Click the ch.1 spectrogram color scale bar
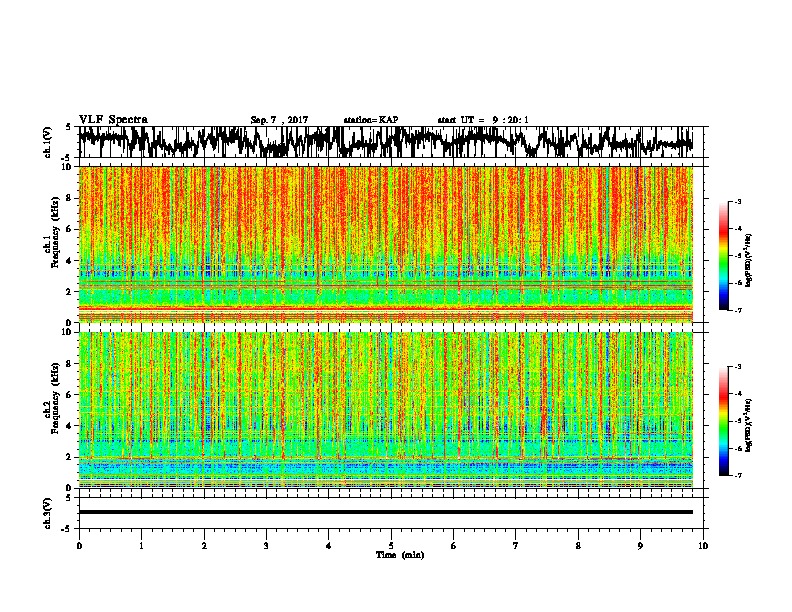Viewport: 792px width, 612px height. coord(724,256)
